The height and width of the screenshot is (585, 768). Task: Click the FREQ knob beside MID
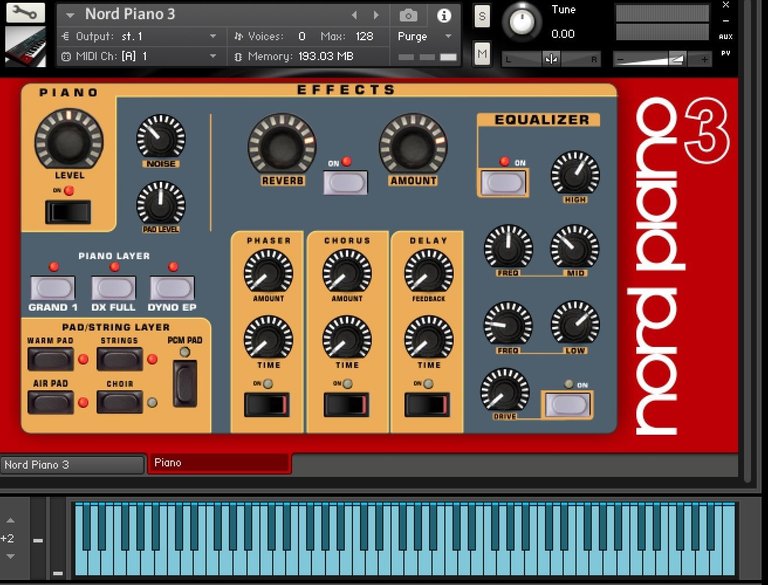[508, 247]
